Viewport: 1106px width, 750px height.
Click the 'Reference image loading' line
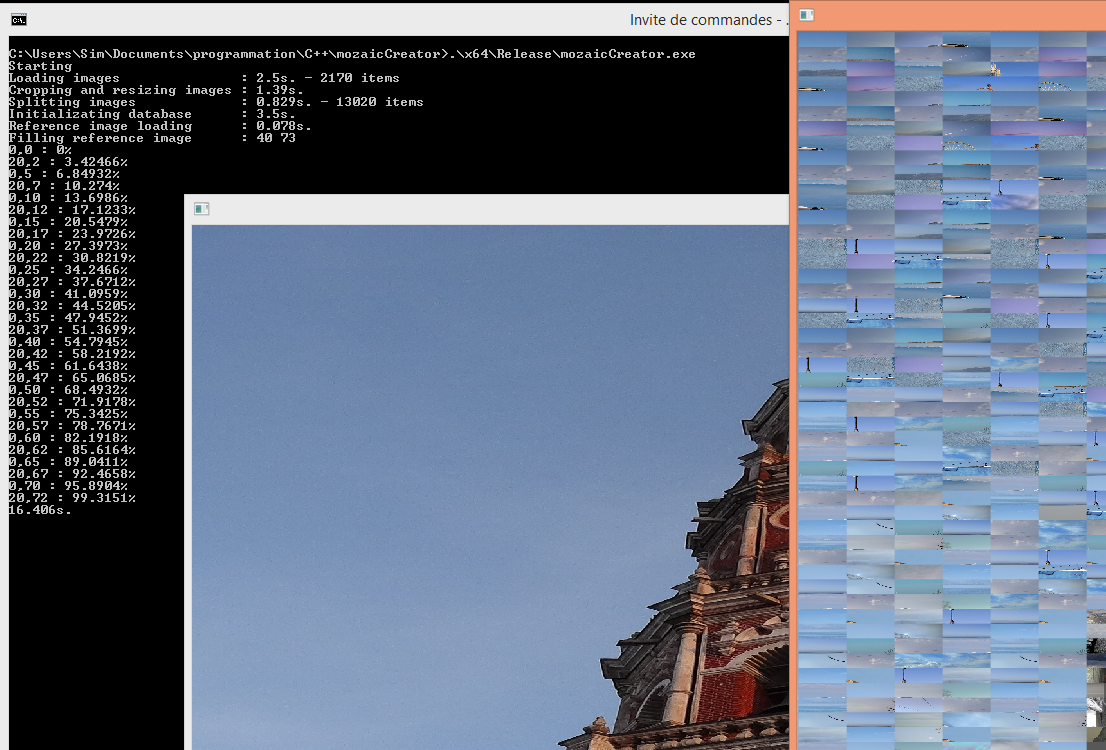(x=160, y=126)
